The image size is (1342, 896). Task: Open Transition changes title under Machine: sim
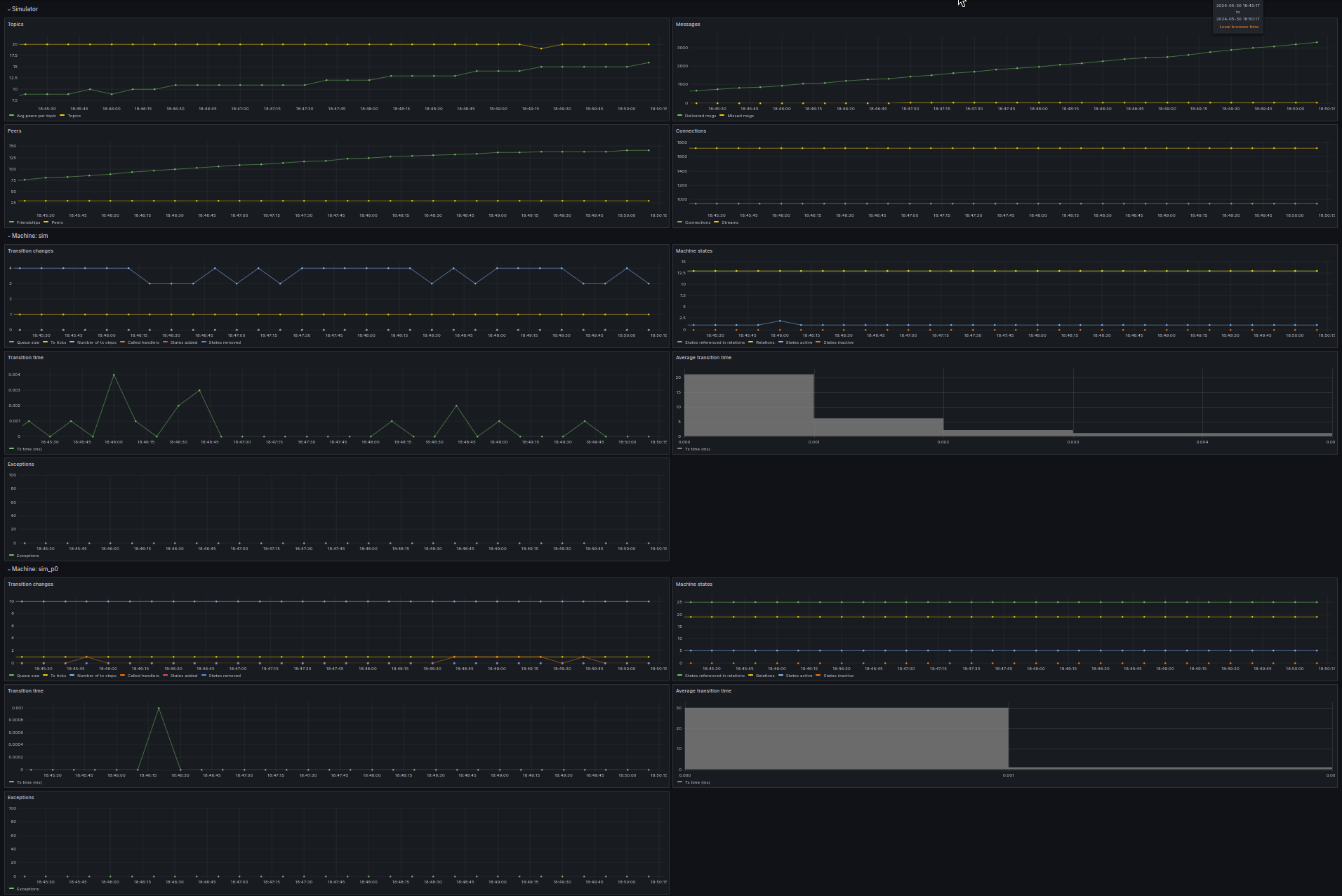coord(30,251)
